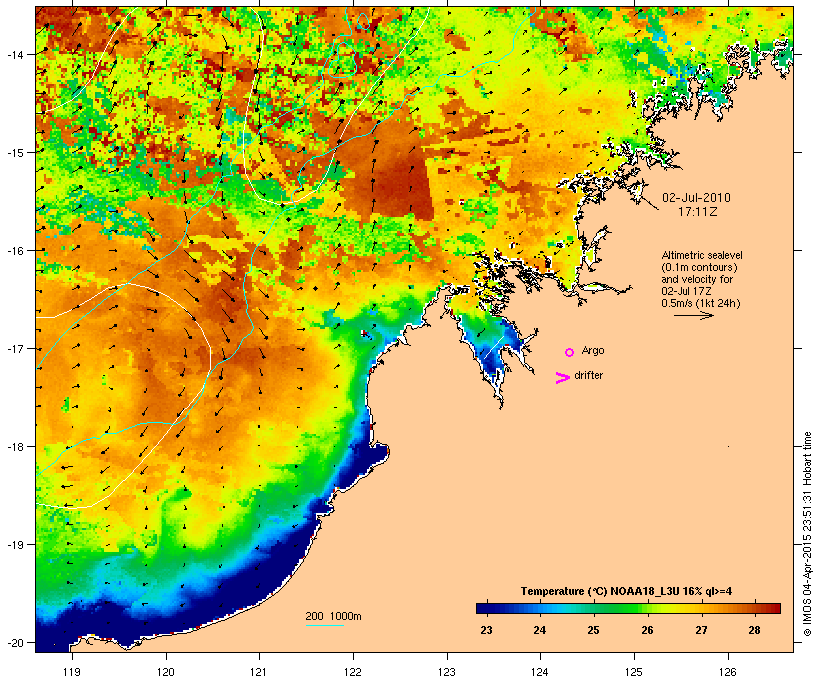The width and height of the screenshot is (820, 680).
Task: Click the '17:11Z' time text
Action: (x=697, y=212)
